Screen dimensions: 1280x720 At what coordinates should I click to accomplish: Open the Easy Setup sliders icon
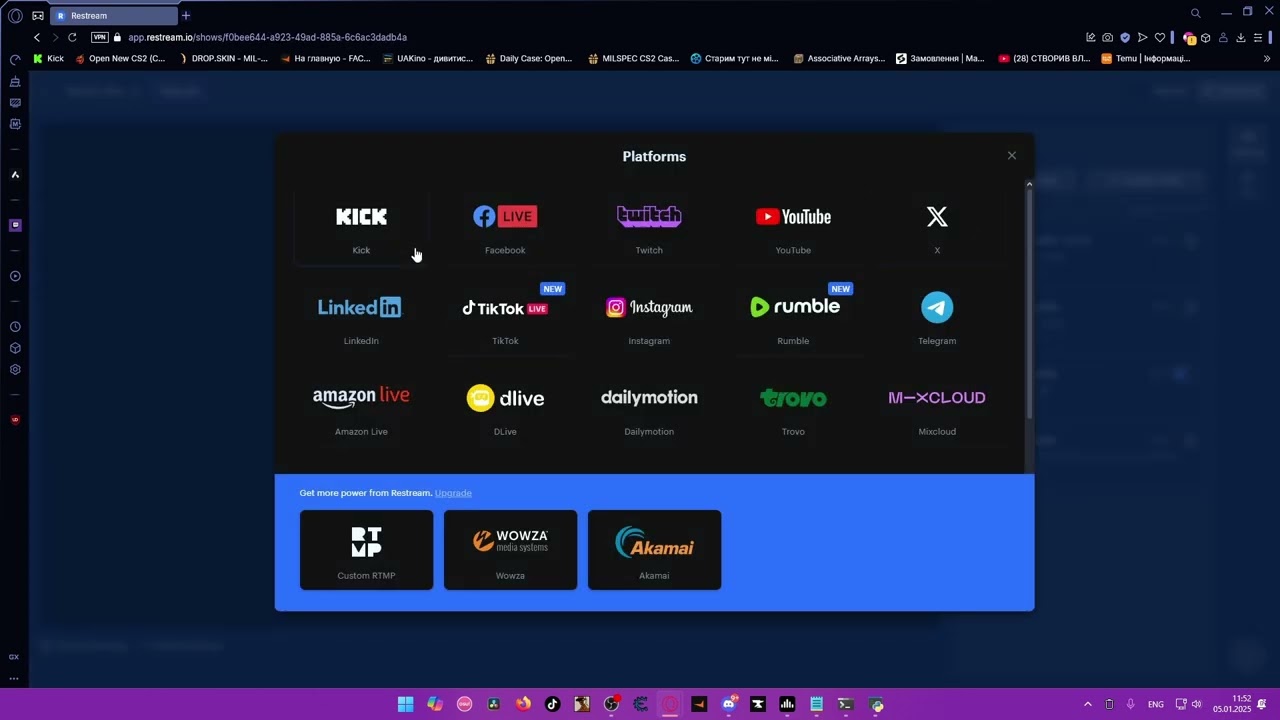(1258, 38)
